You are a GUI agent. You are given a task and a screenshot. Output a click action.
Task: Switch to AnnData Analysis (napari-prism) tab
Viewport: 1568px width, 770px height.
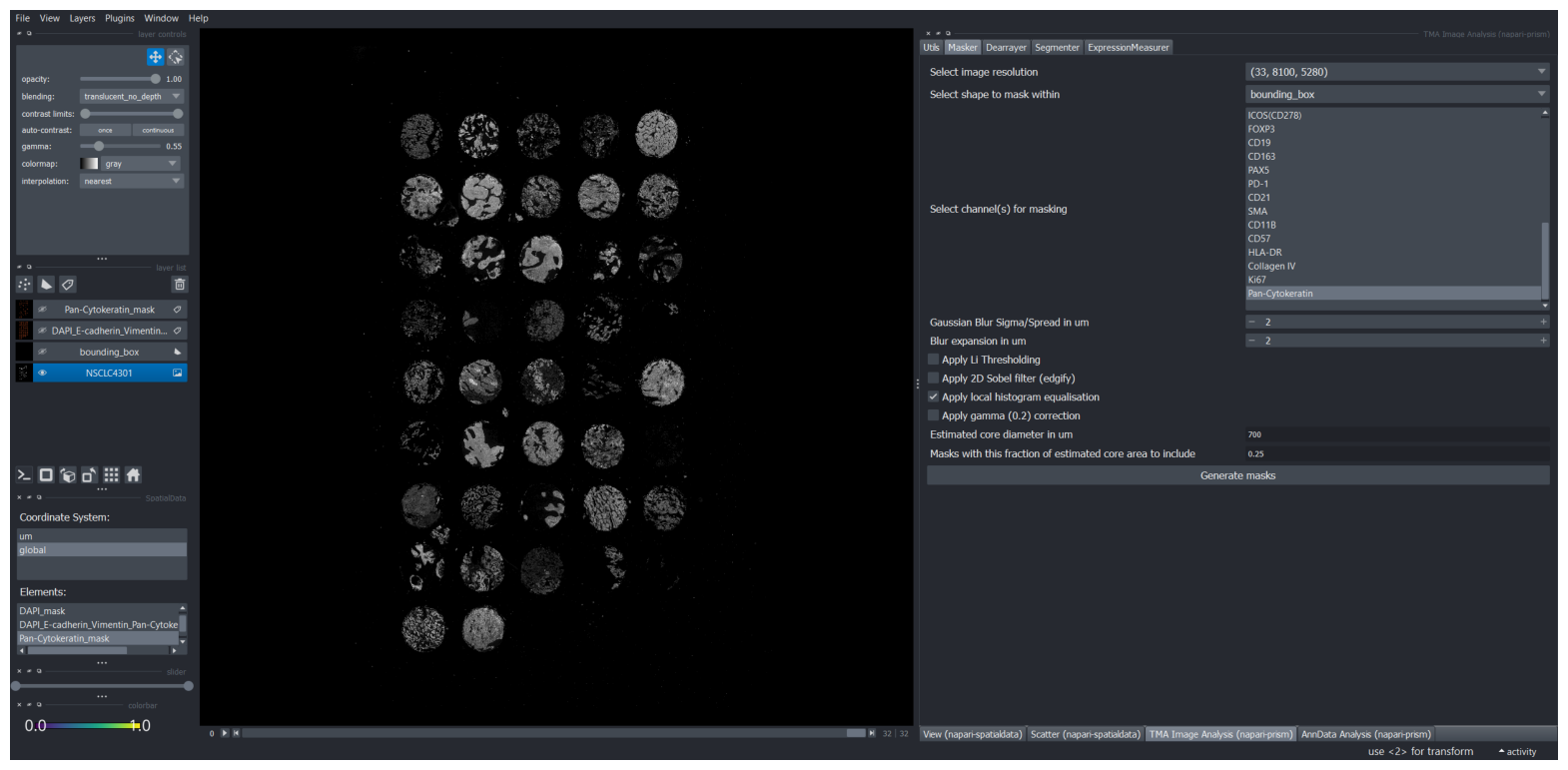tap(1365, 734)
